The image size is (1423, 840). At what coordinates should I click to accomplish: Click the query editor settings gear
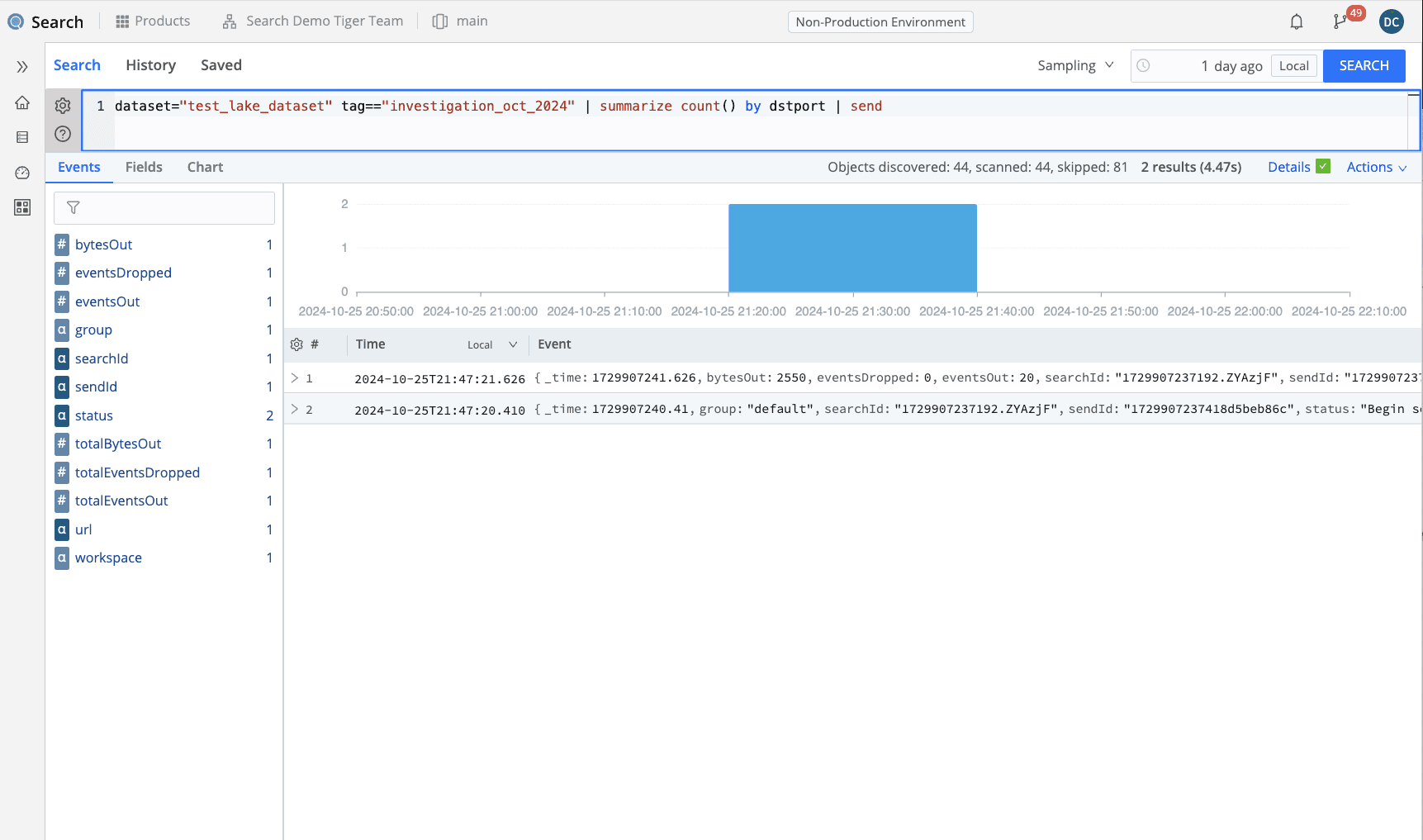[x=63, y=106]
